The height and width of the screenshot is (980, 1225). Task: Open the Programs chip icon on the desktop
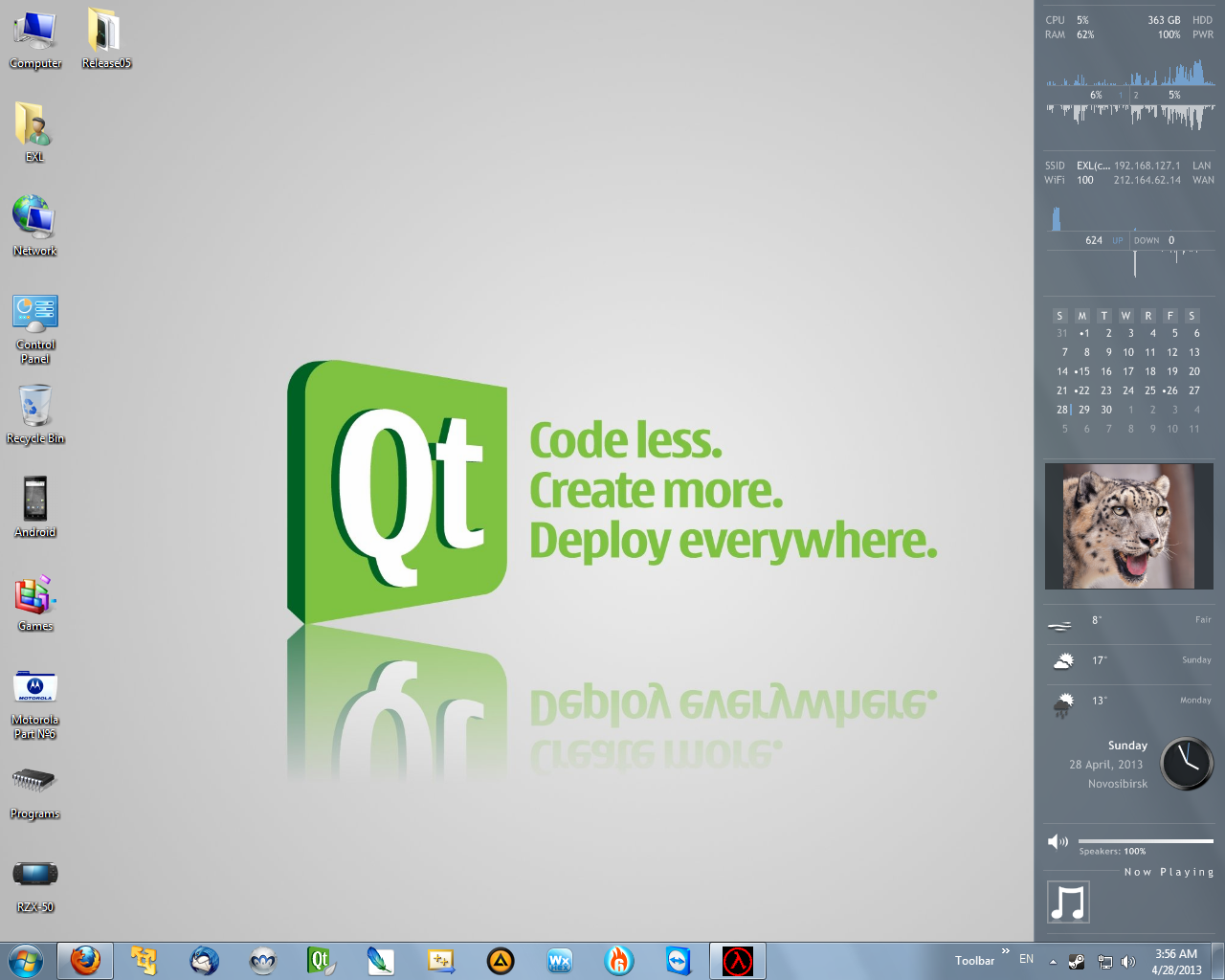tap(35, 794)
